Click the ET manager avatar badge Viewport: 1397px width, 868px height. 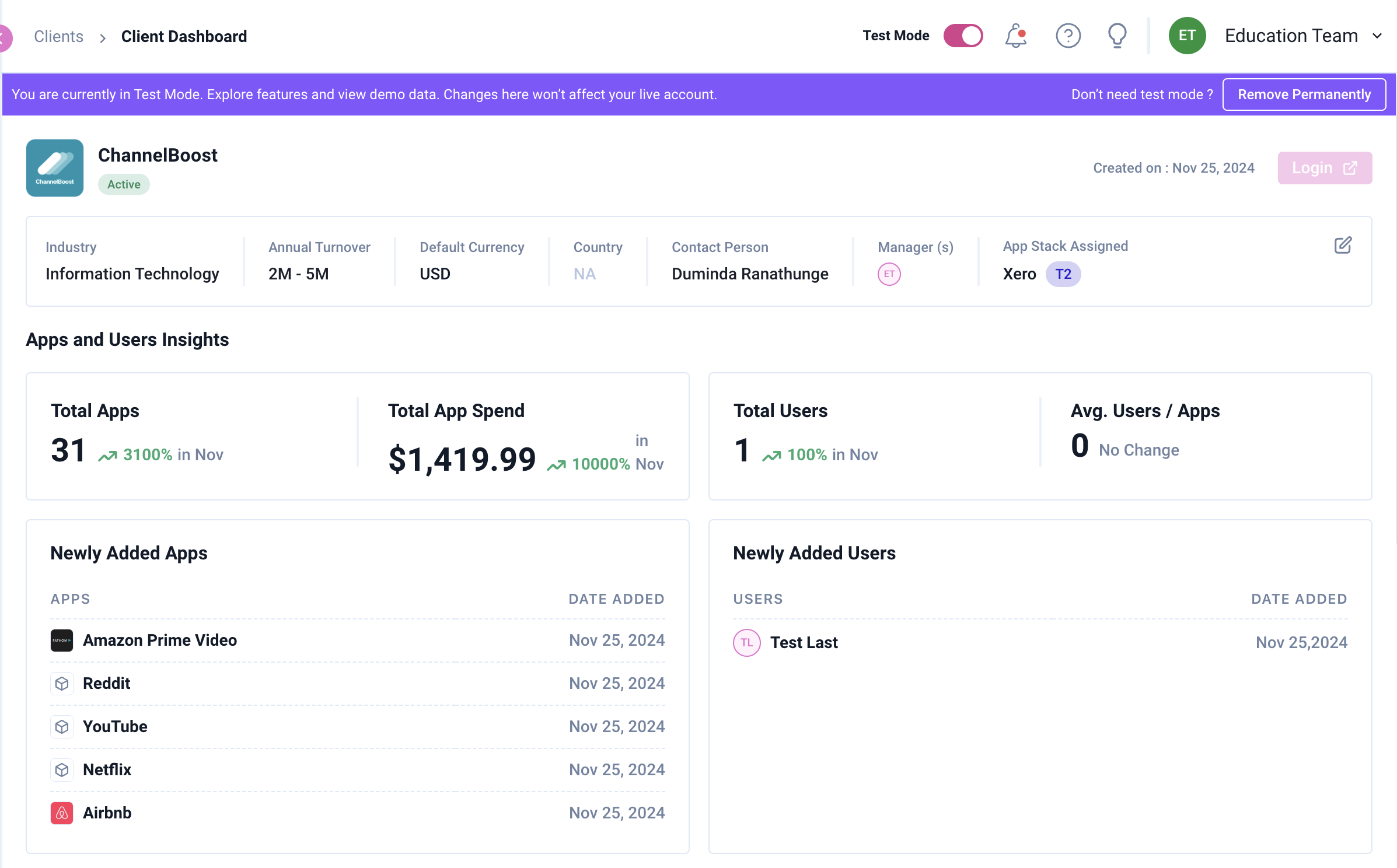889,274
